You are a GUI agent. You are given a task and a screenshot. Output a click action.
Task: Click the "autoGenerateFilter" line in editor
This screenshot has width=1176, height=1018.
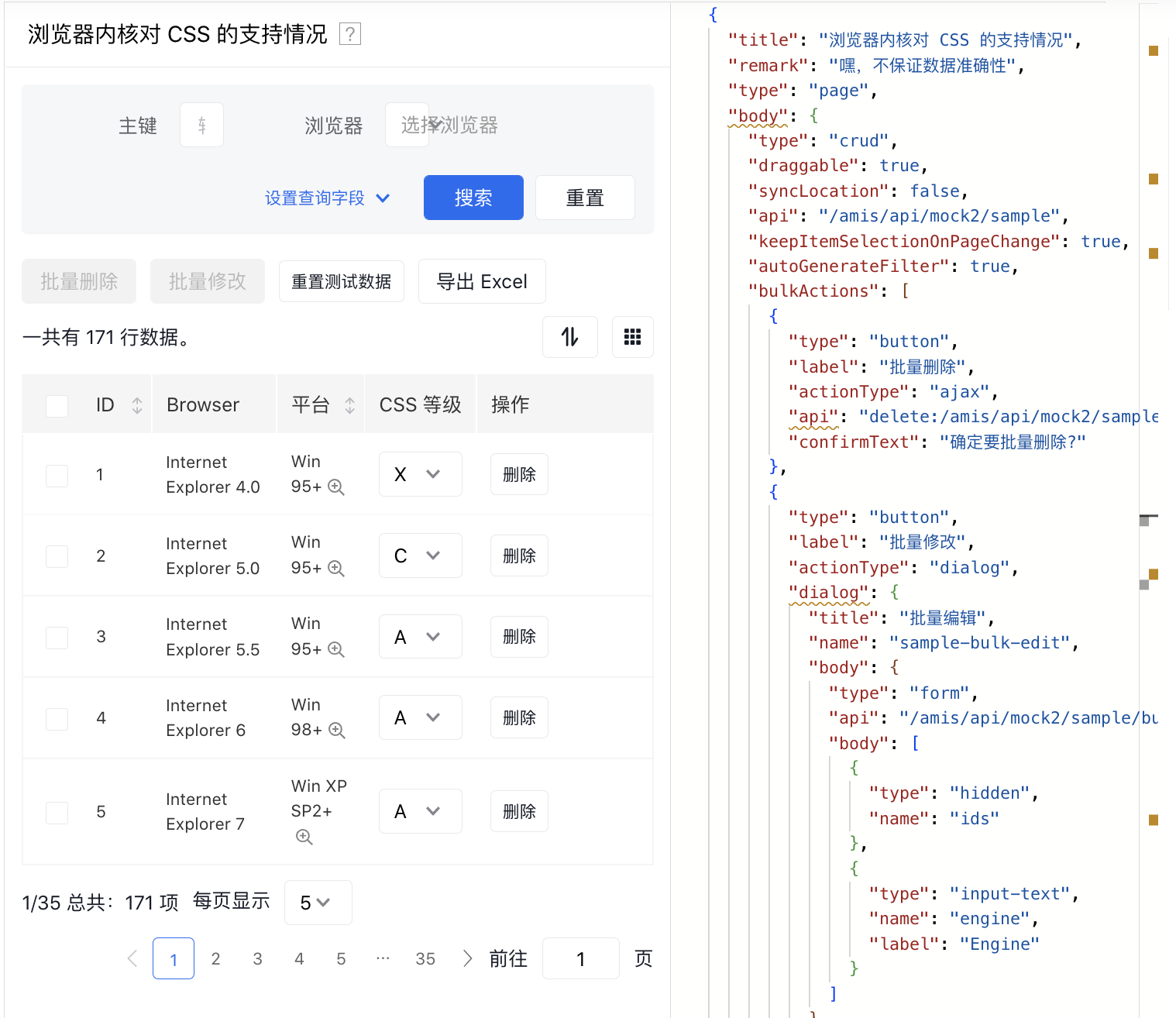(x=883, y=267)
